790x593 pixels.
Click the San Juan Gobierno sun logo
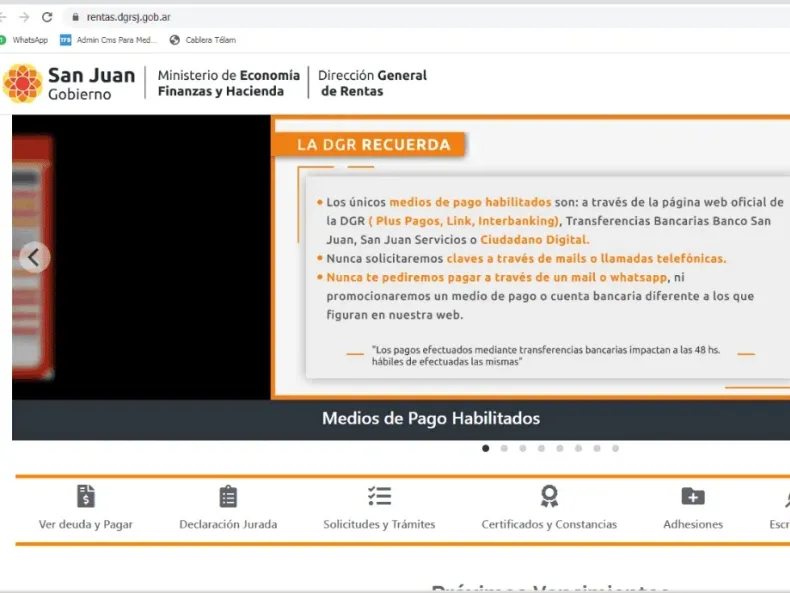(x=22, y=83)
